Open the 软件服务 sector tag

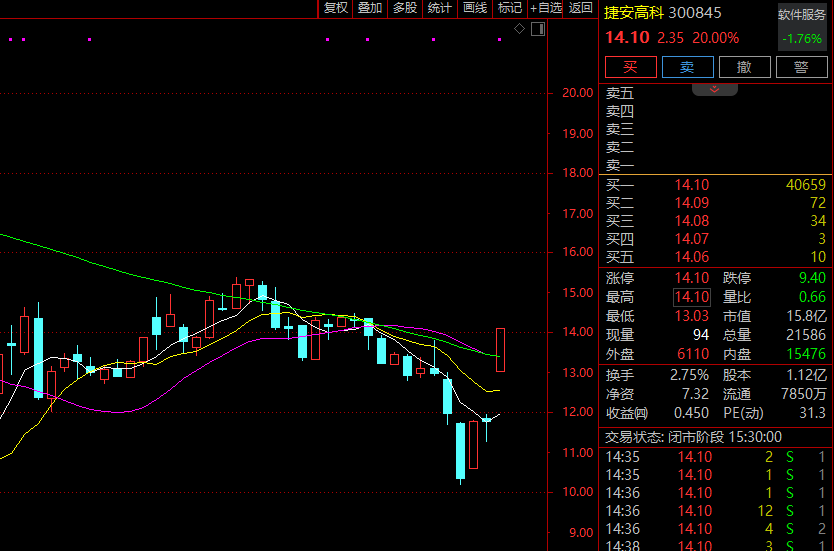[802, 14]
